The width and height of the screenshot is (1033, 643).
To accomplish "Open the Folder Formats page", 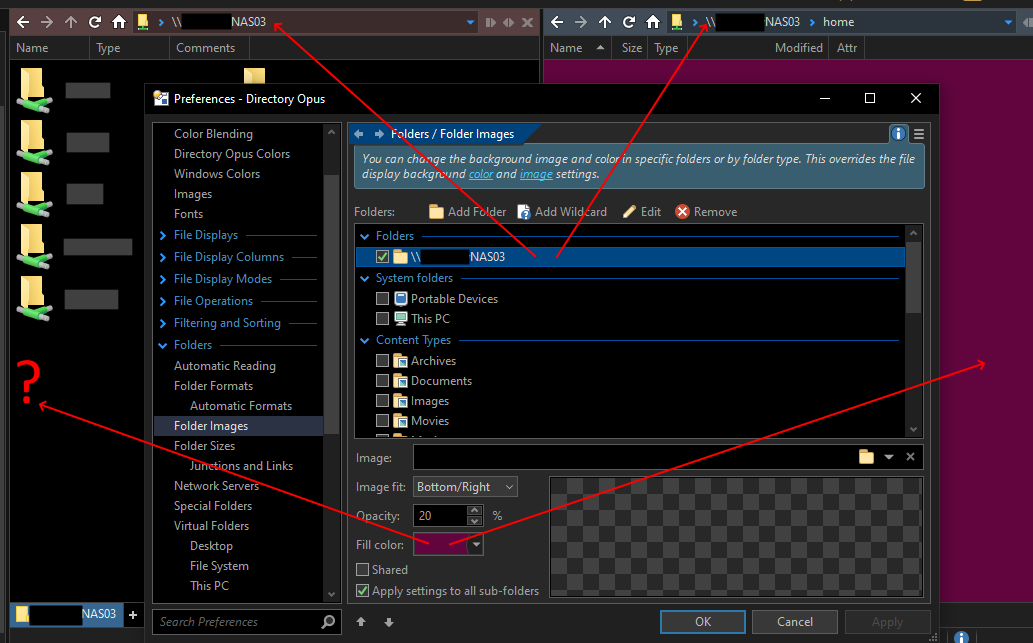I will (213, 385).
